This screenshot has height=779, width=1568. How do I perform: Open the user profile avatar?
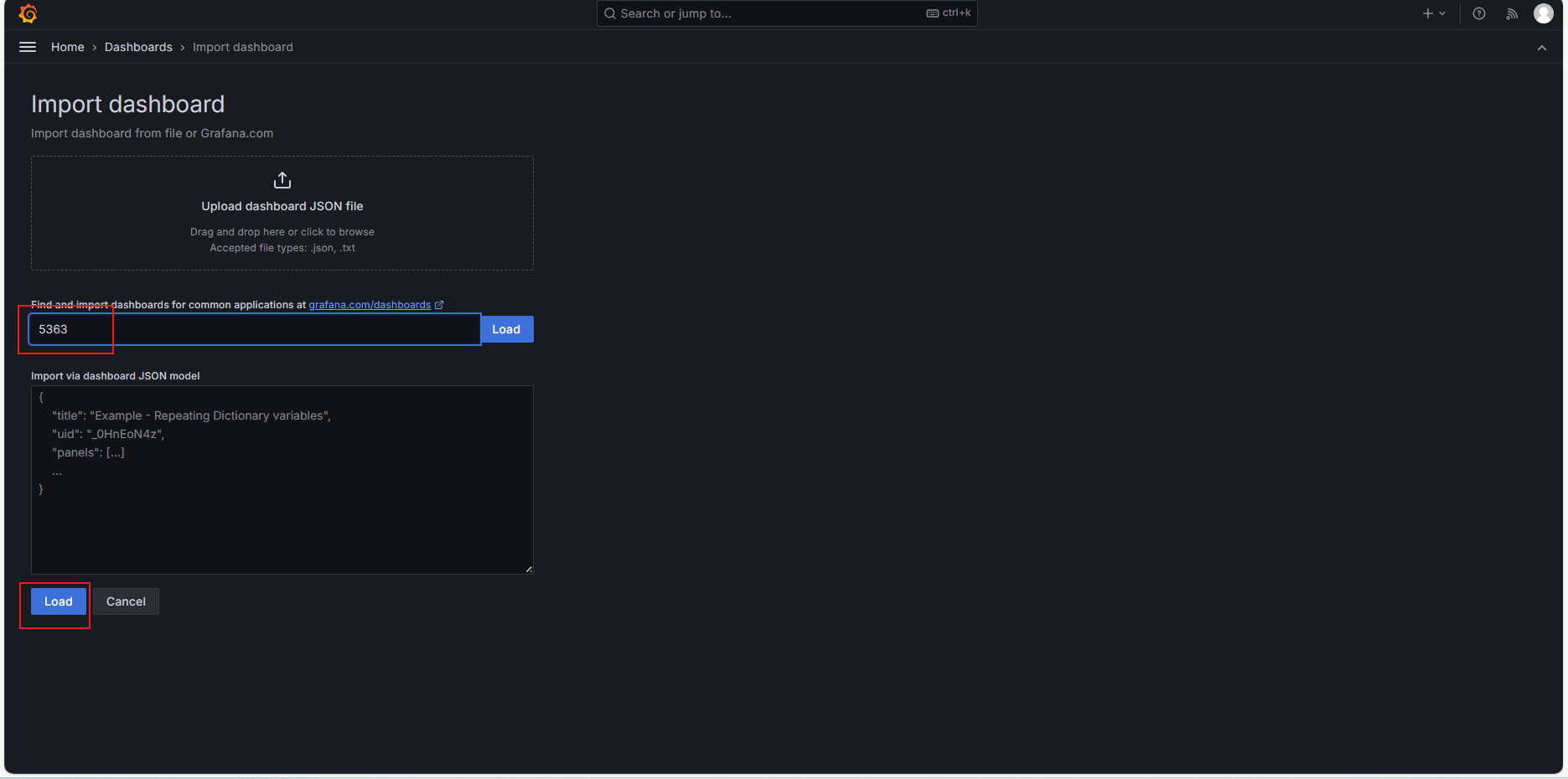point(1544,13)
